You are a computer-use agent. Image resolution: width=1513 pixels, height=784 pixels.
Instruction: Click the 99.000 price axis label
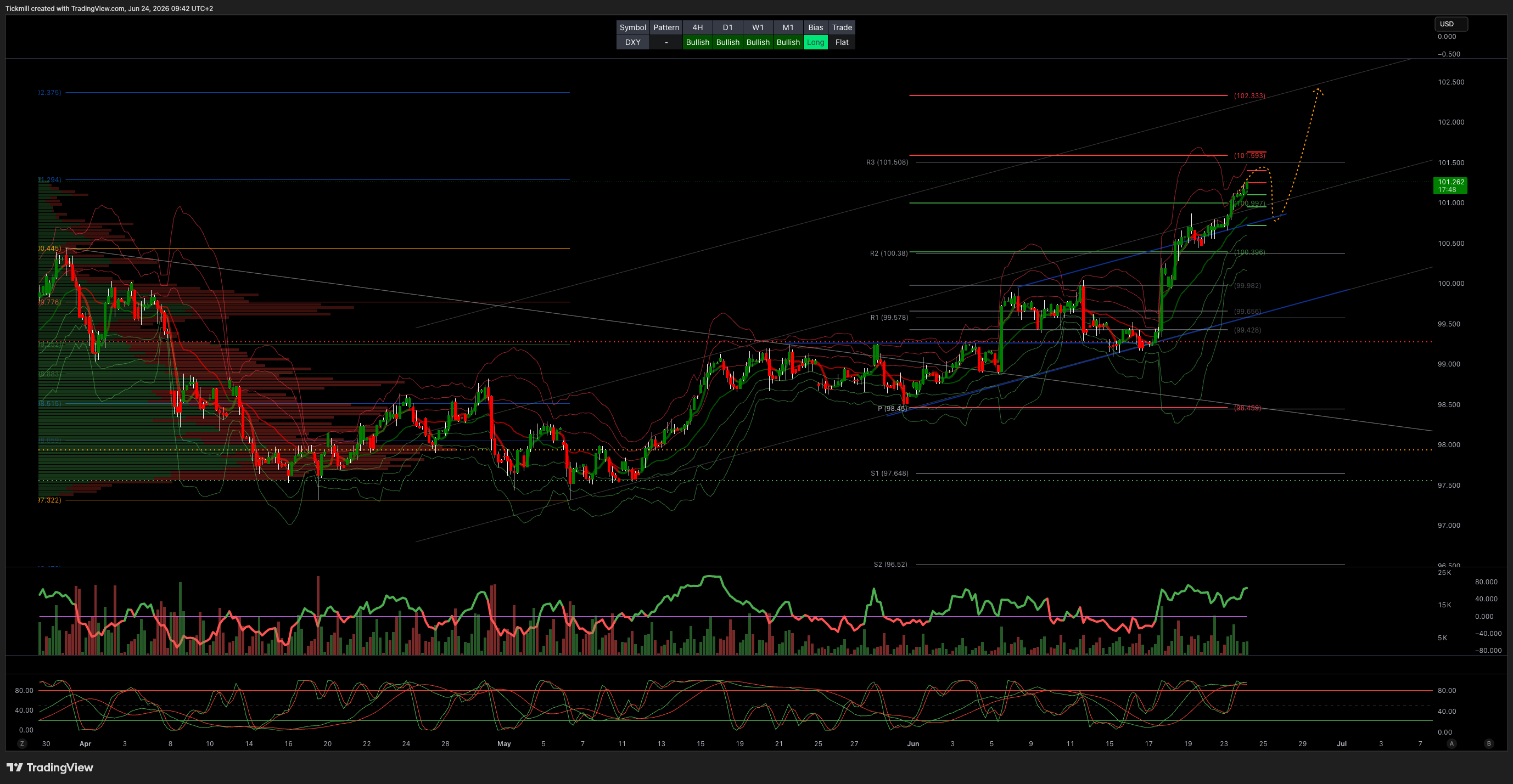(x=1449, y=364)
